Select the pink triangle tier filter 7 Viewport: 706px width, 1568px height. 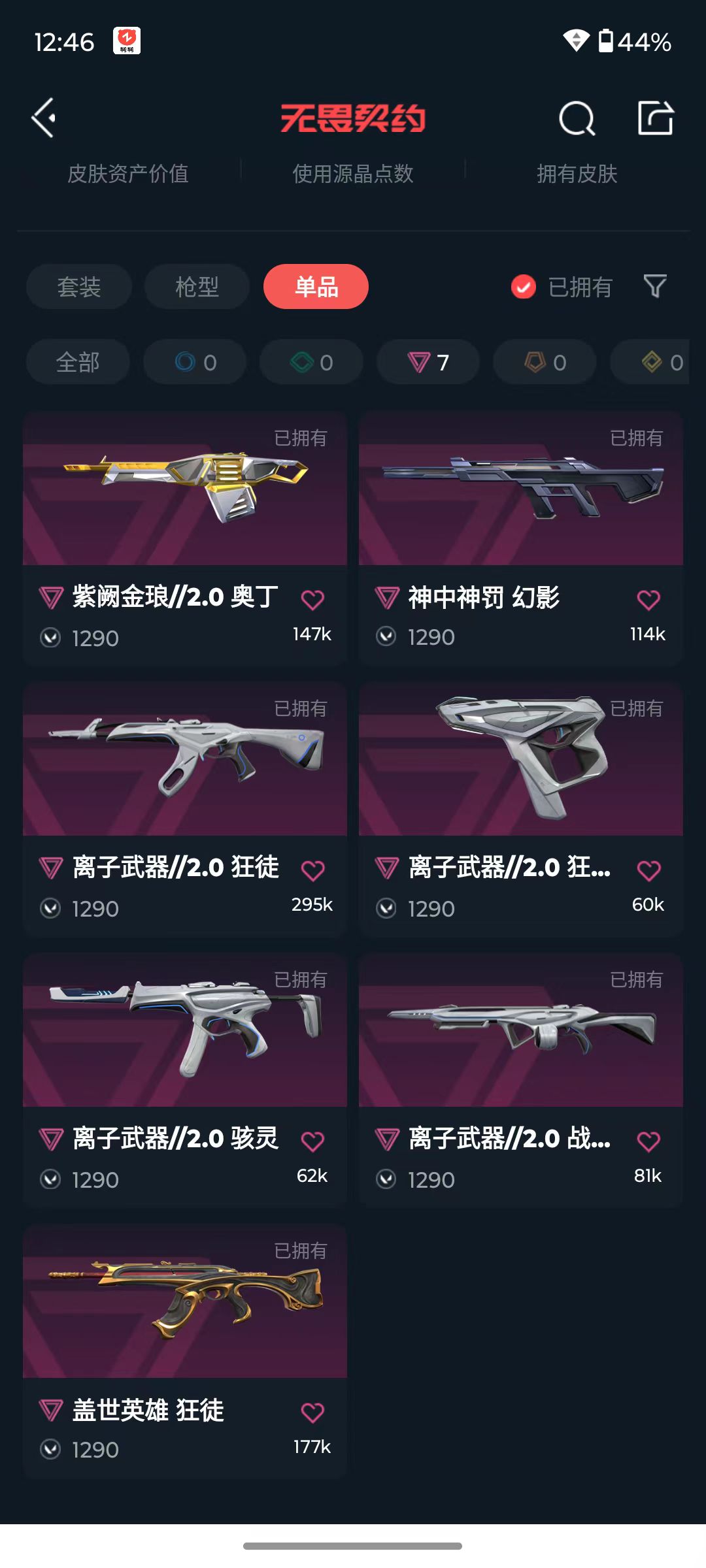[428, 362]
